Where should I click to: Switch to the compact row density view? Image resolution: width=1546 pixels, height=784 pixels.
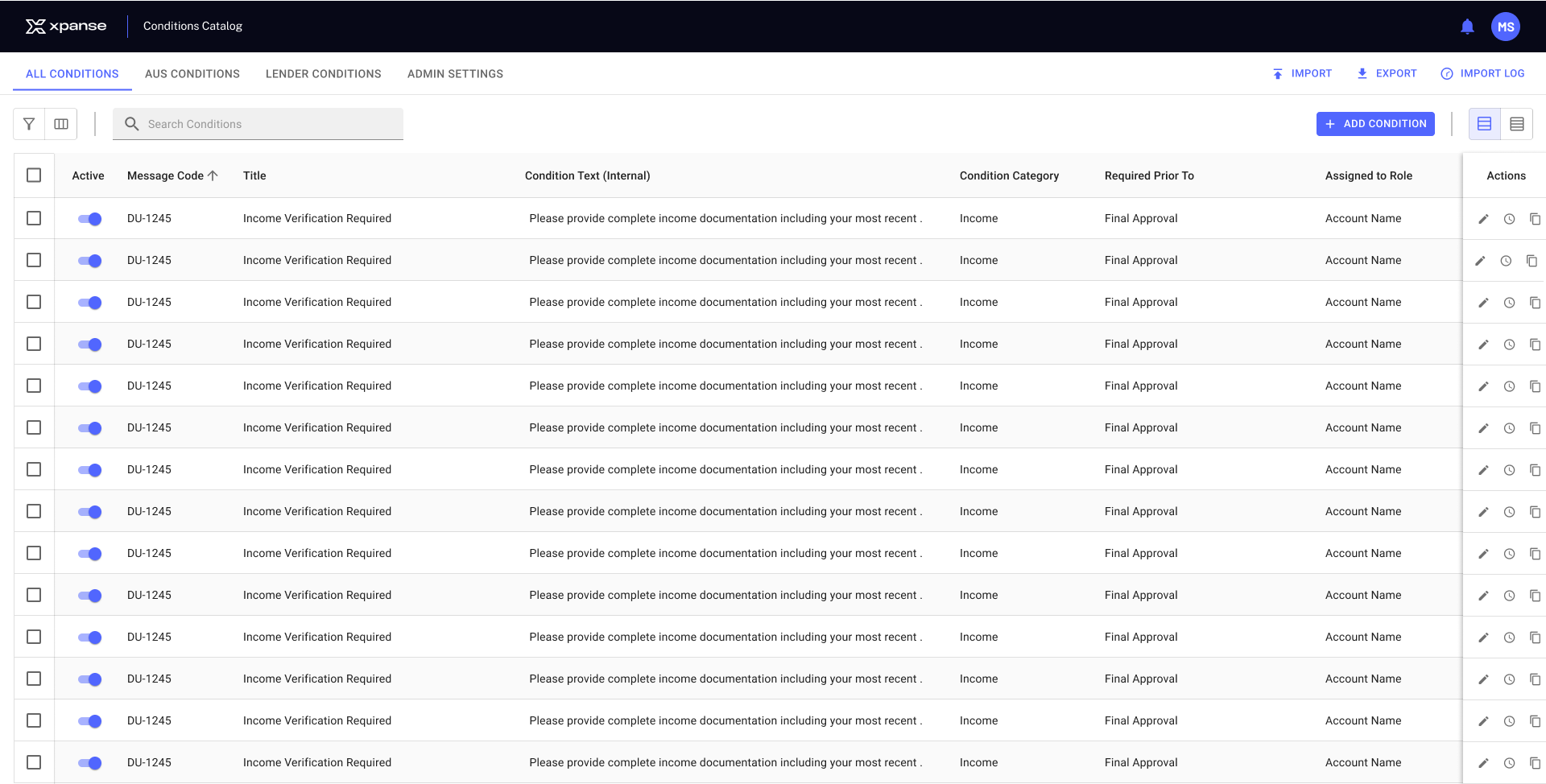click(1517, 124)
